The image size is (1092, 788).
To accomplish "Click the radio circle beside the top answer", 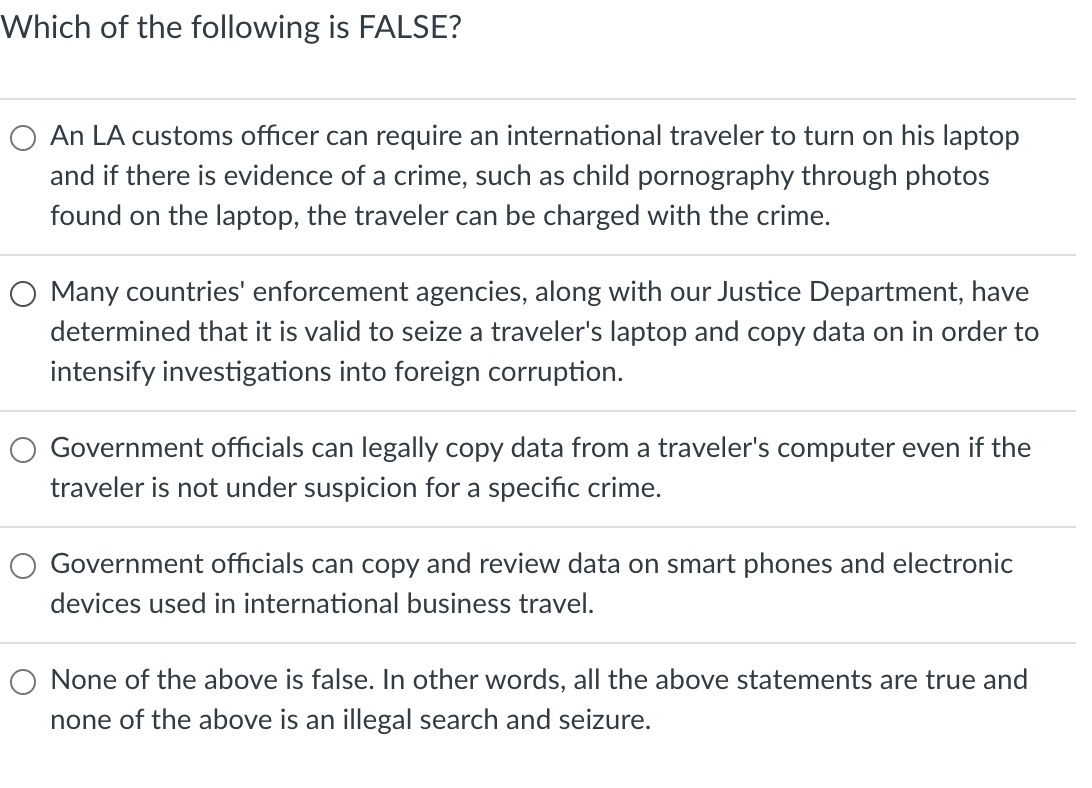I will point(22,137).
